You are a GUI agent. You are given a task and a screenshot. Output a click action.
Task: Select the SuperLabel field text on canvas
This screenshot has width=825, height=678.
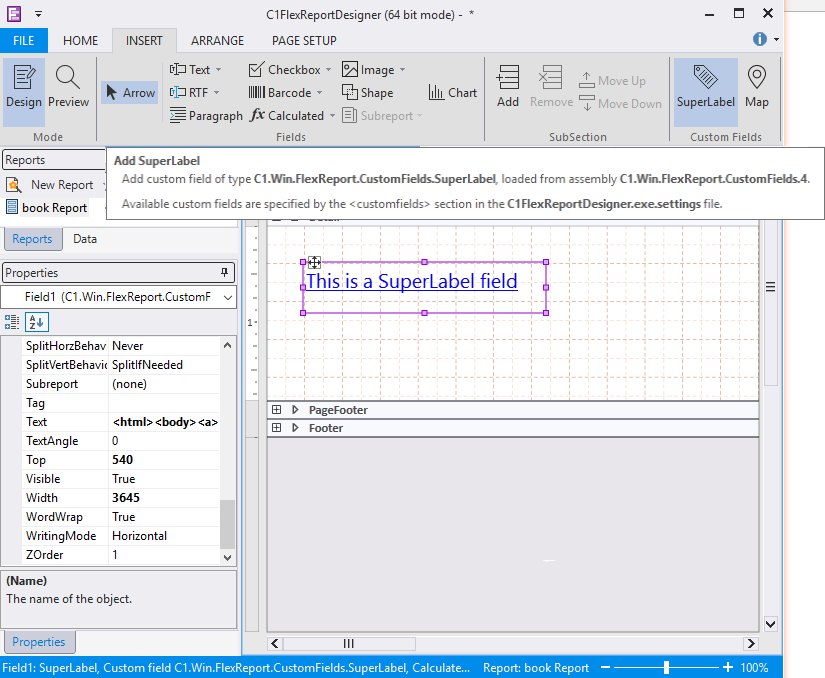[411, 281]
